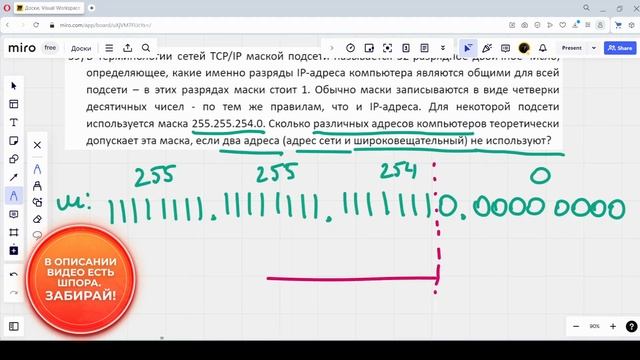Toggle collaborators' cursors visibility
Screen dimensions: 640x360
click(468, 48)
